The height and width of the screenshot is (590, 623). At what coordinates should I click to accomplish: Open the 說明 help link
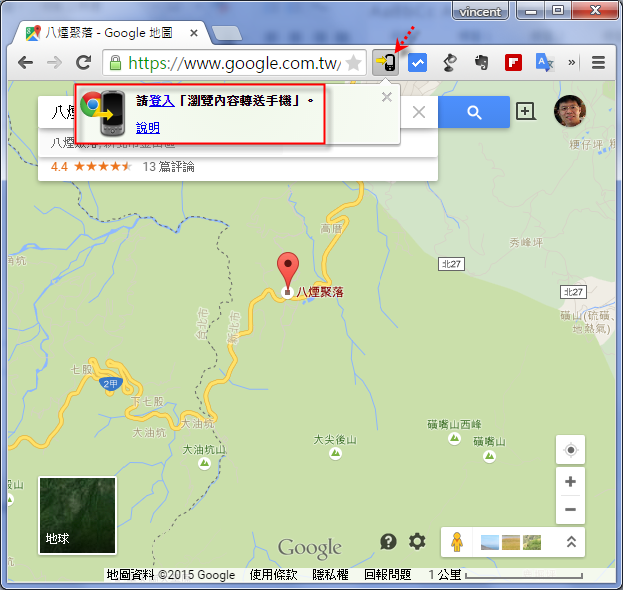148,128
